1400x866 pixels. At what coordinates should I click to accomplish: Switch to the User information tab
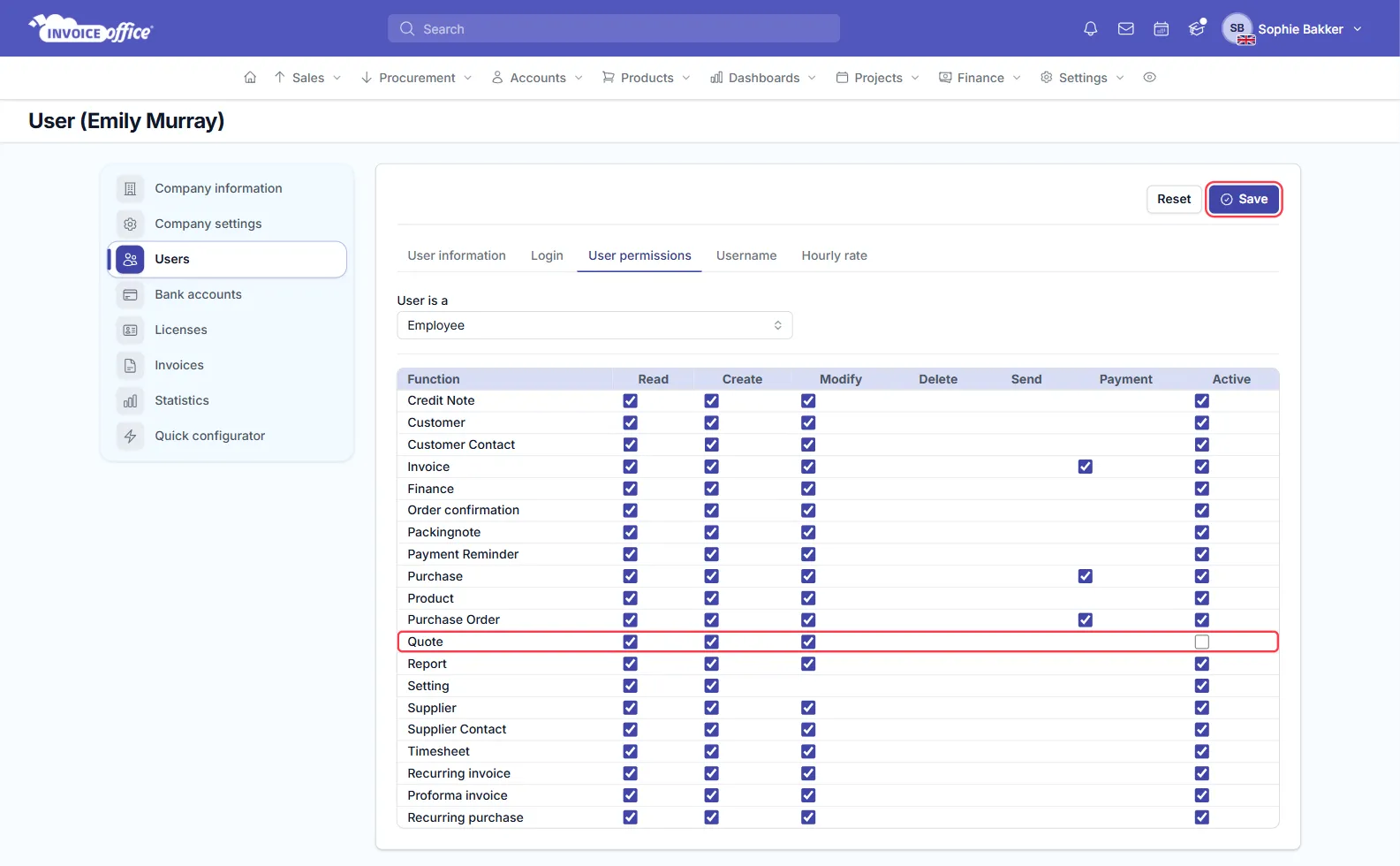tap(457, 255)
